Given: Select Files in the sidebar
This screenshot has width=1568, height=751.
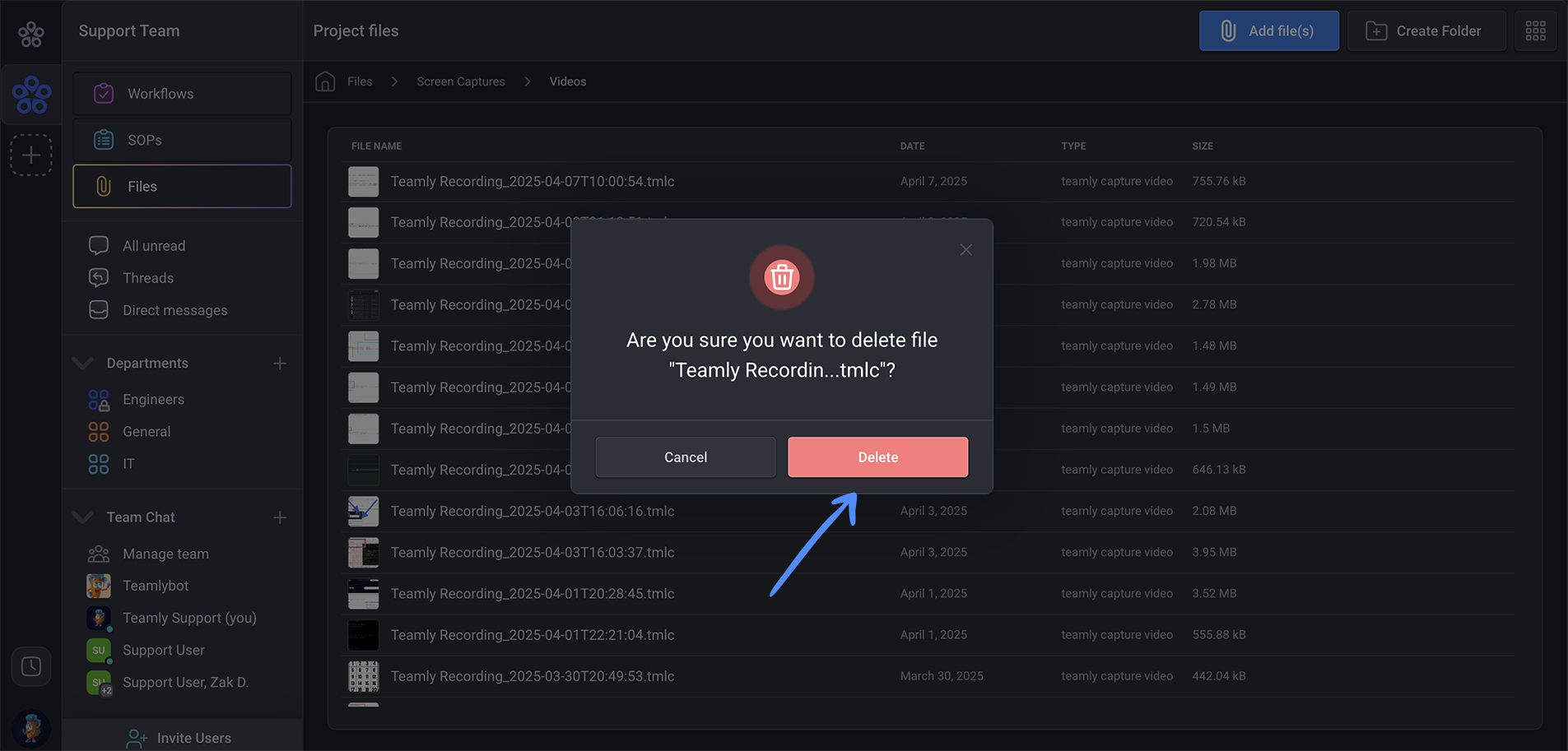Looking at the screenshot, I should [182, 187].
